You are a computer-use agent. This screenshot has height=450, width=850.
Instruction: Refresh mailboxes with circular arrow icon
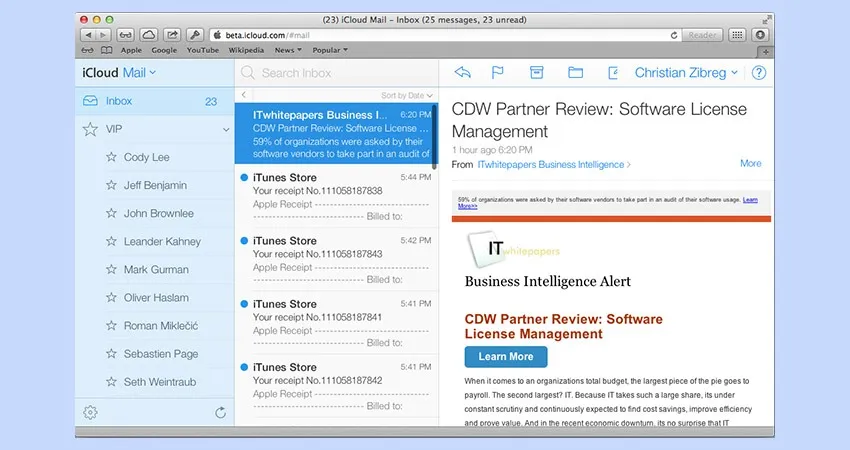tap(220, 413)
